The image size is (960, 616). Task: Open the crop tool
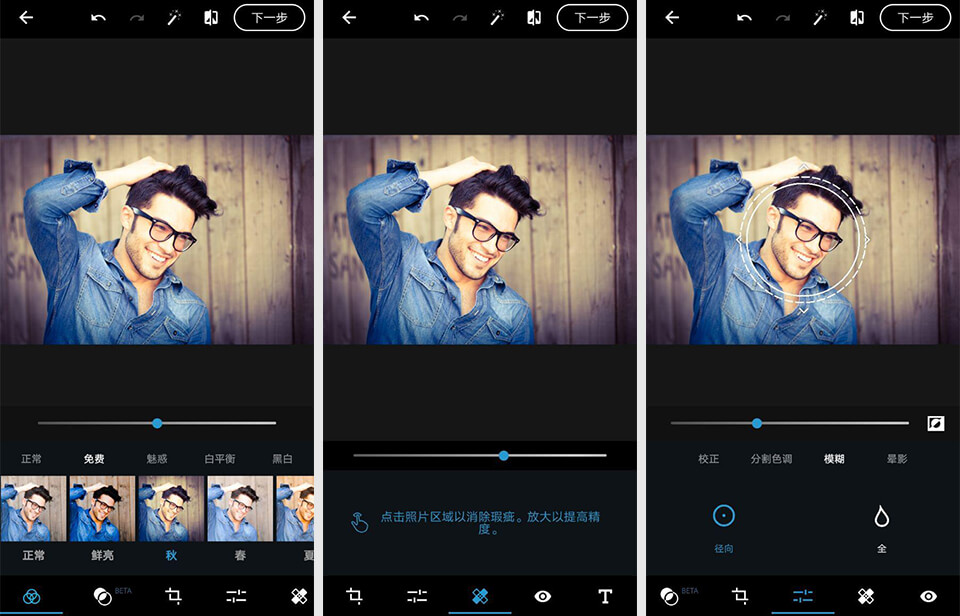tap(354, 594)
